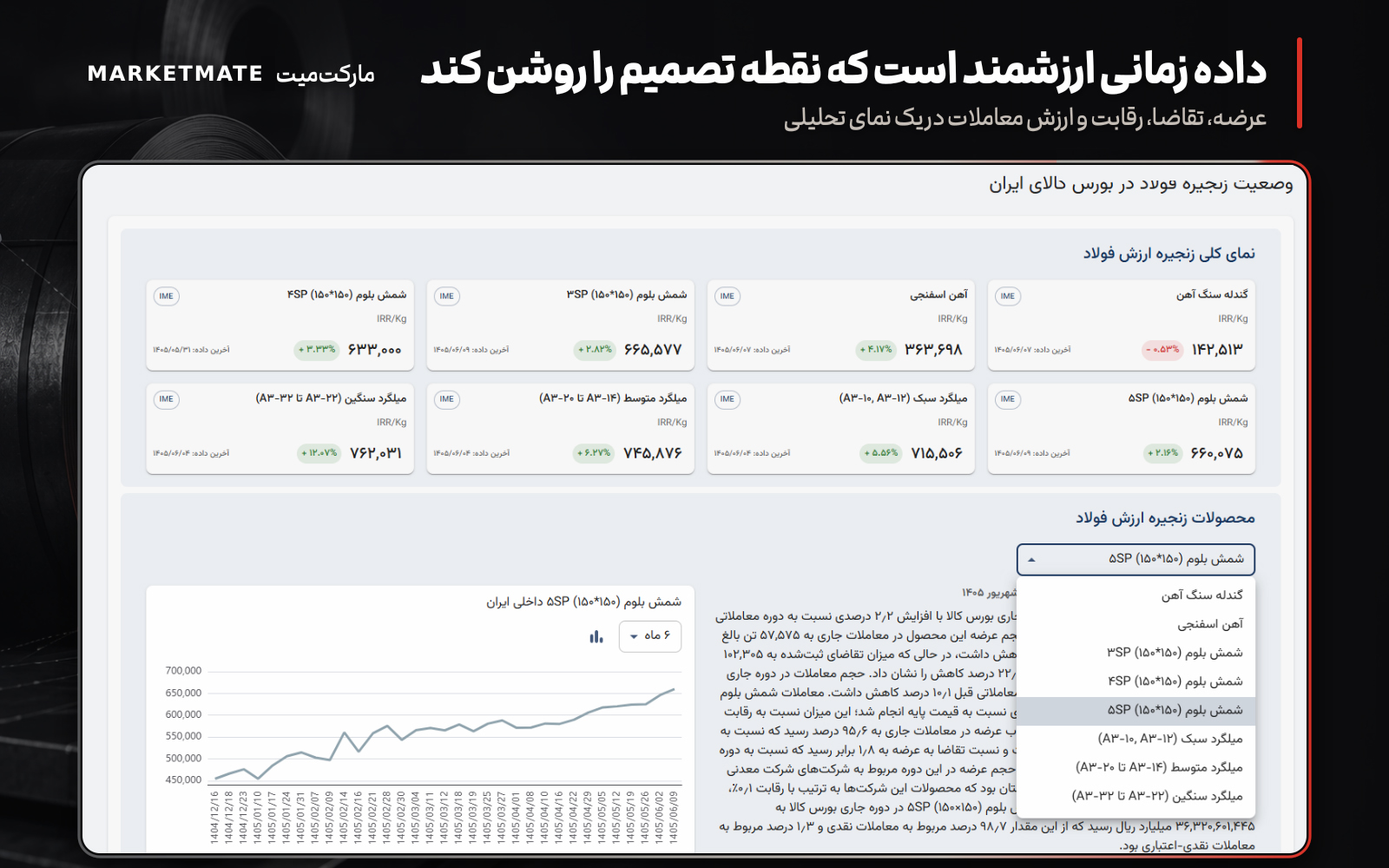Click IME badge on شمش بلوم 5SP card
Image resolution: width=1389 pixels, height=868 pixels.
coord(1007,399)
